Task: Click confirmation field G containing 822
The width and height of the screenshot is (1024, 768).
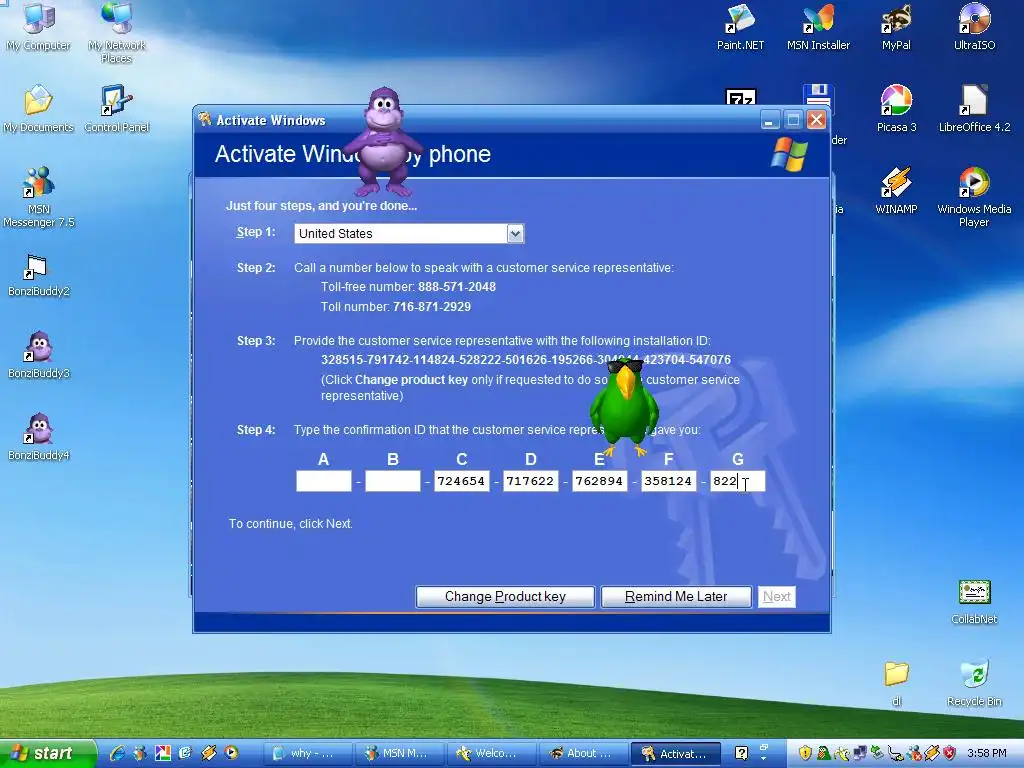Action: (737, 481)
